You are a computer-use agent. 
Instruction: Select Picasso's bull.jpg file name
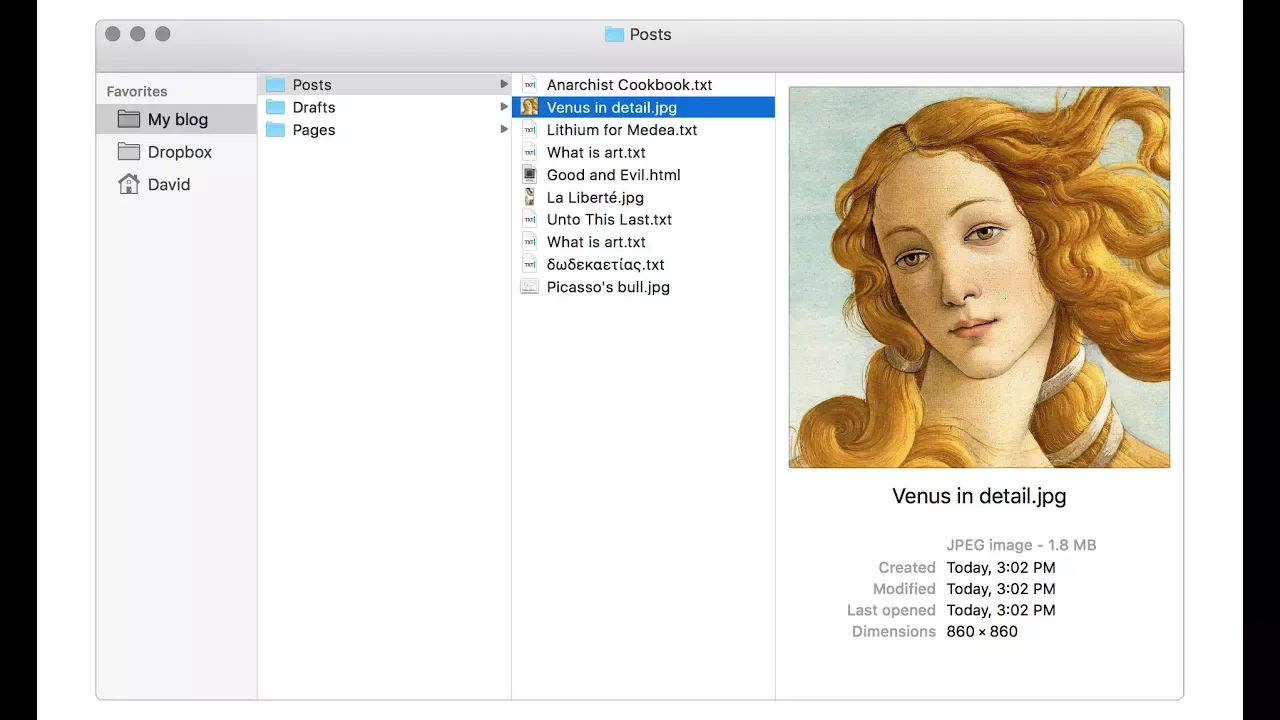(608, 287)
